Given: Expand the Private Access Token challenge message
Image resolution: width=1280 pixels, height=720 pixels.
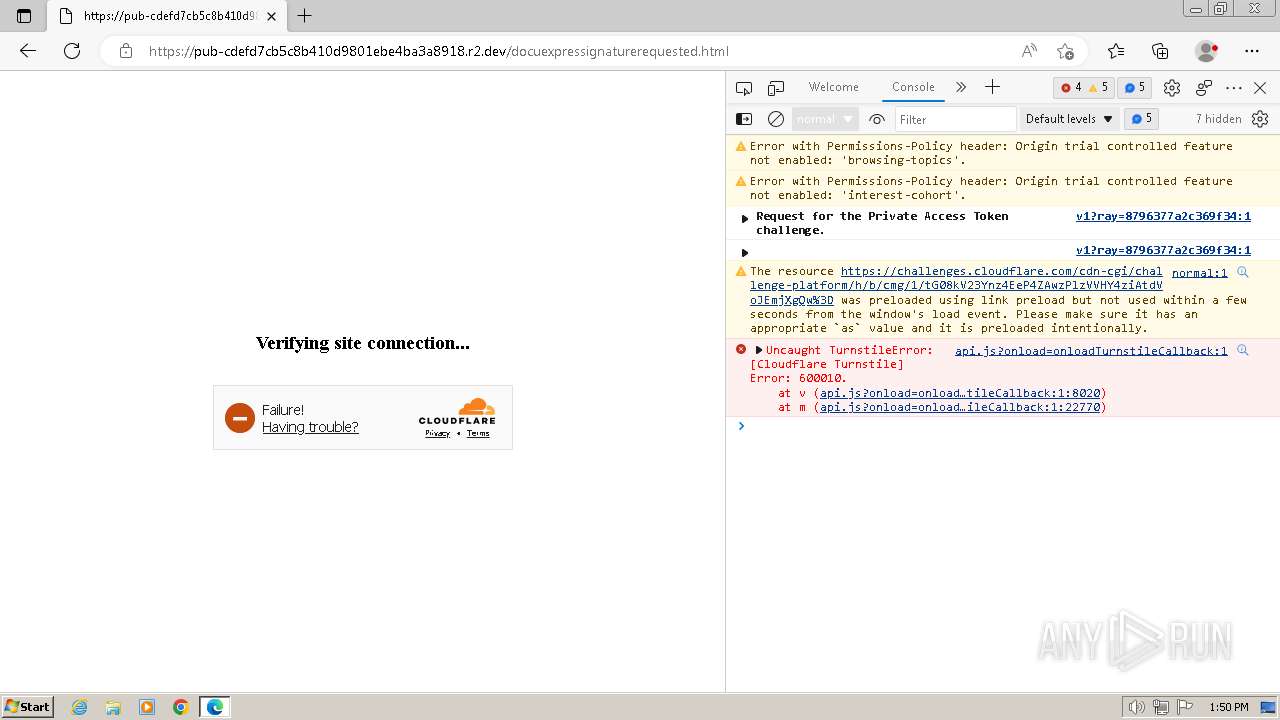Looking at the screenshot, I should point(745,218).
